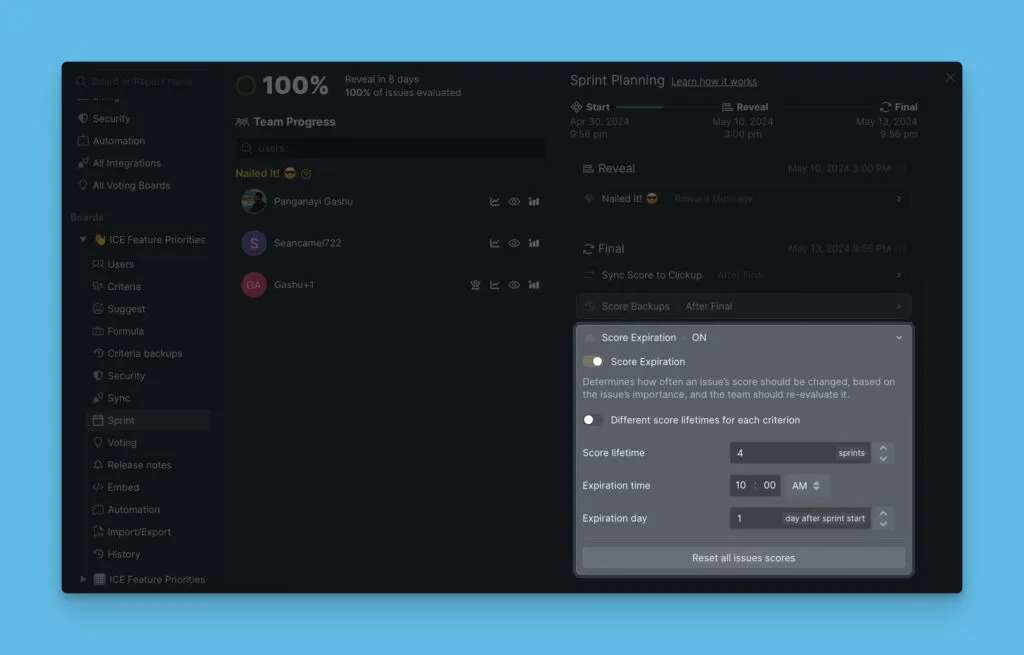
Task: Open the Learn how it works link
Action: 714,82
